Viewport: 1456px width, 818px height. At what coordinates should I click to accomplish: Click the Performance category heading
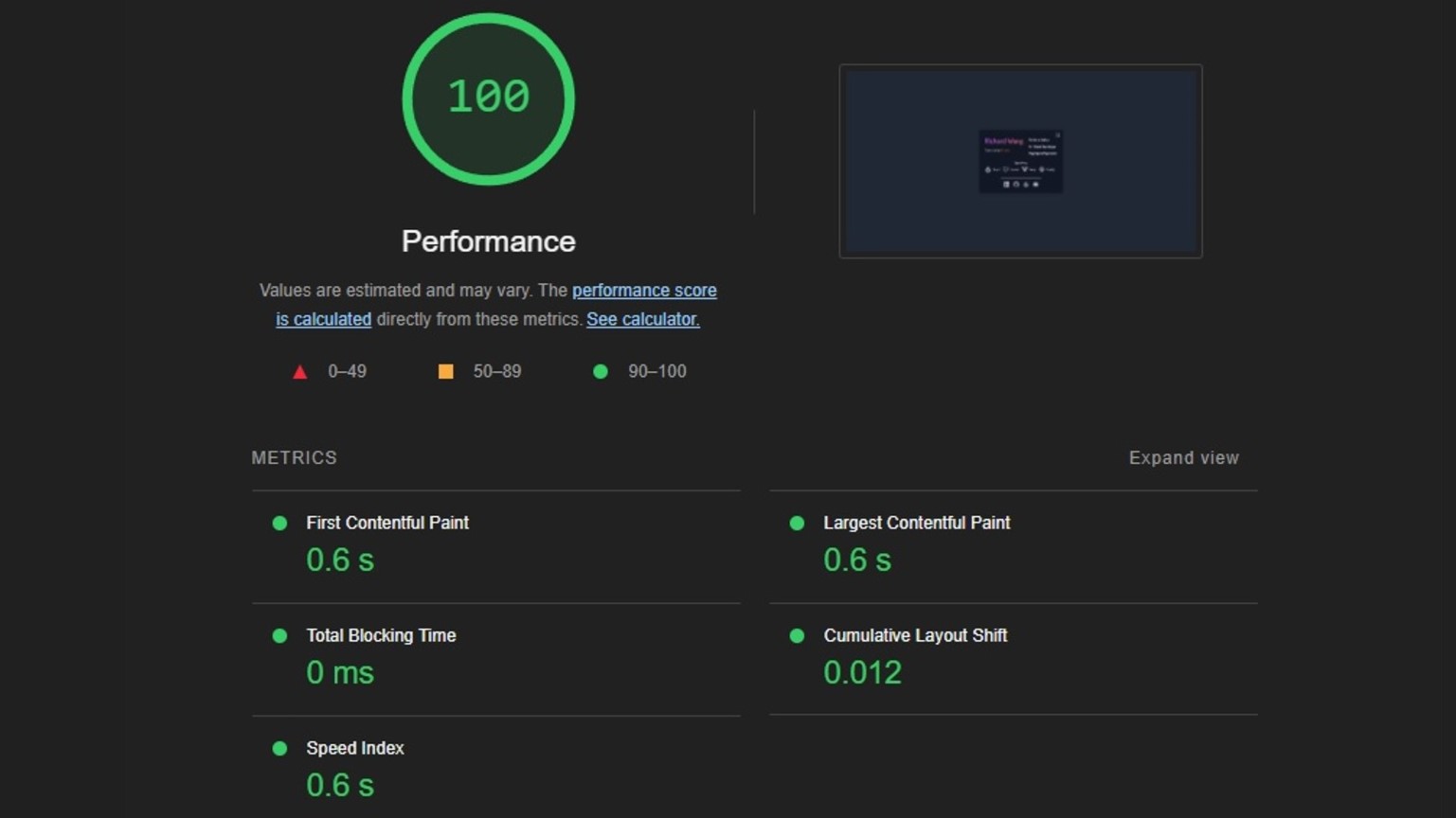click(488, 241)
